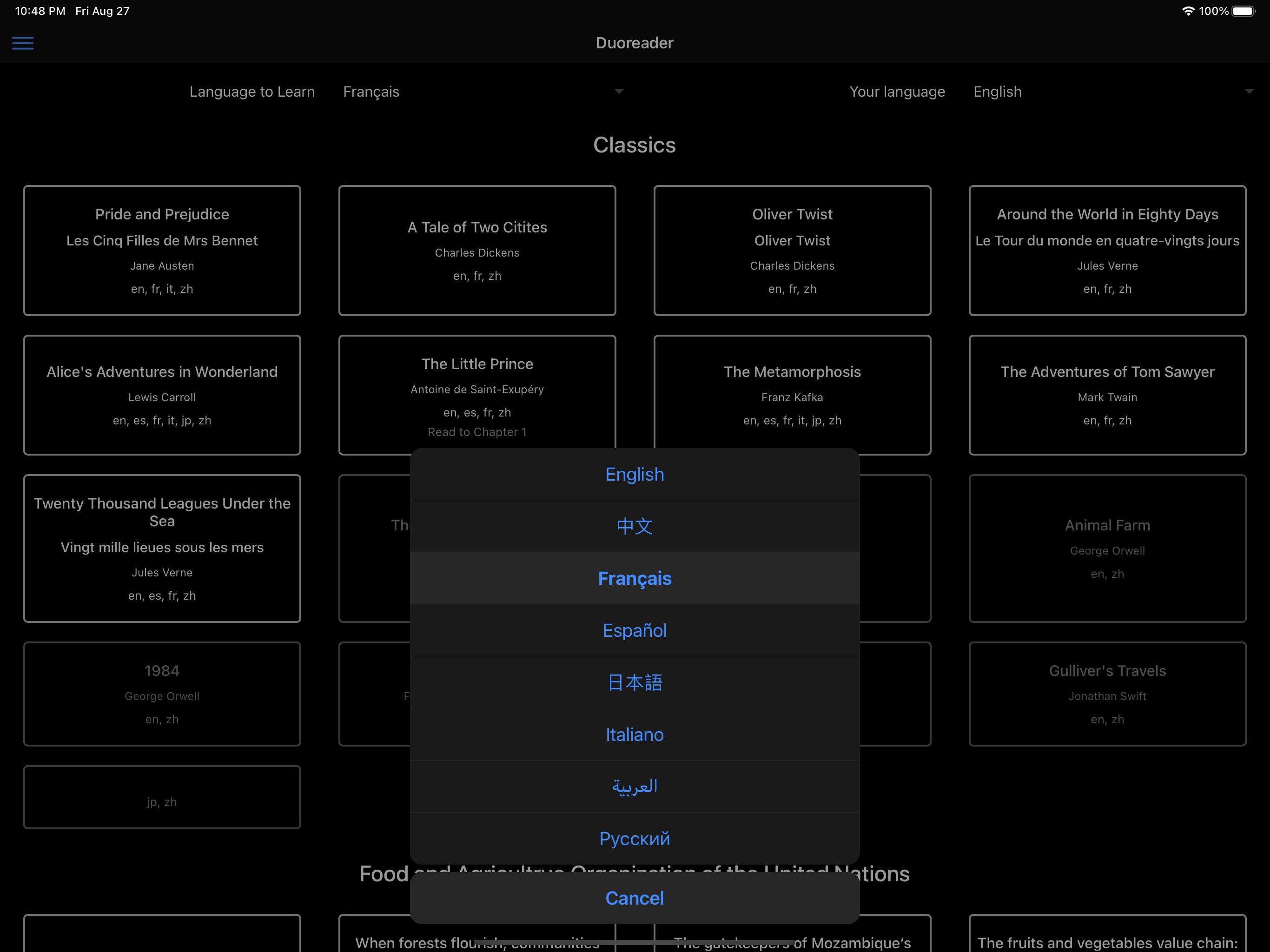Open the hamburger menu icon
The height and width of the screenshot is (952, 1270).
[x=23, y=43]
